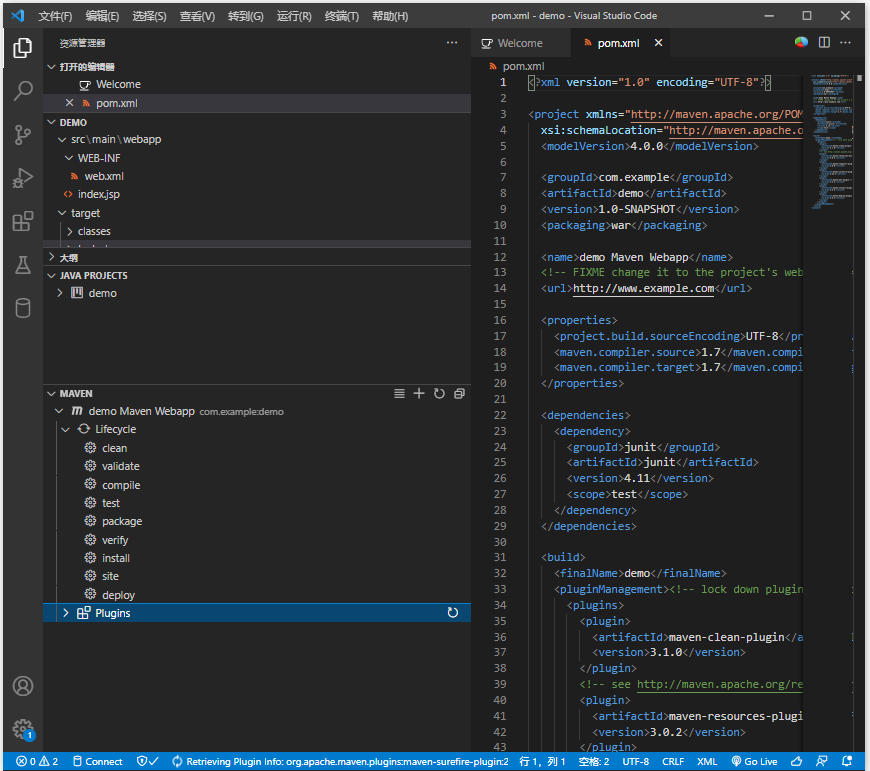Click the split editor icon
The height and width of the screenshot is (771, 870).
click(x=824, y=42)
